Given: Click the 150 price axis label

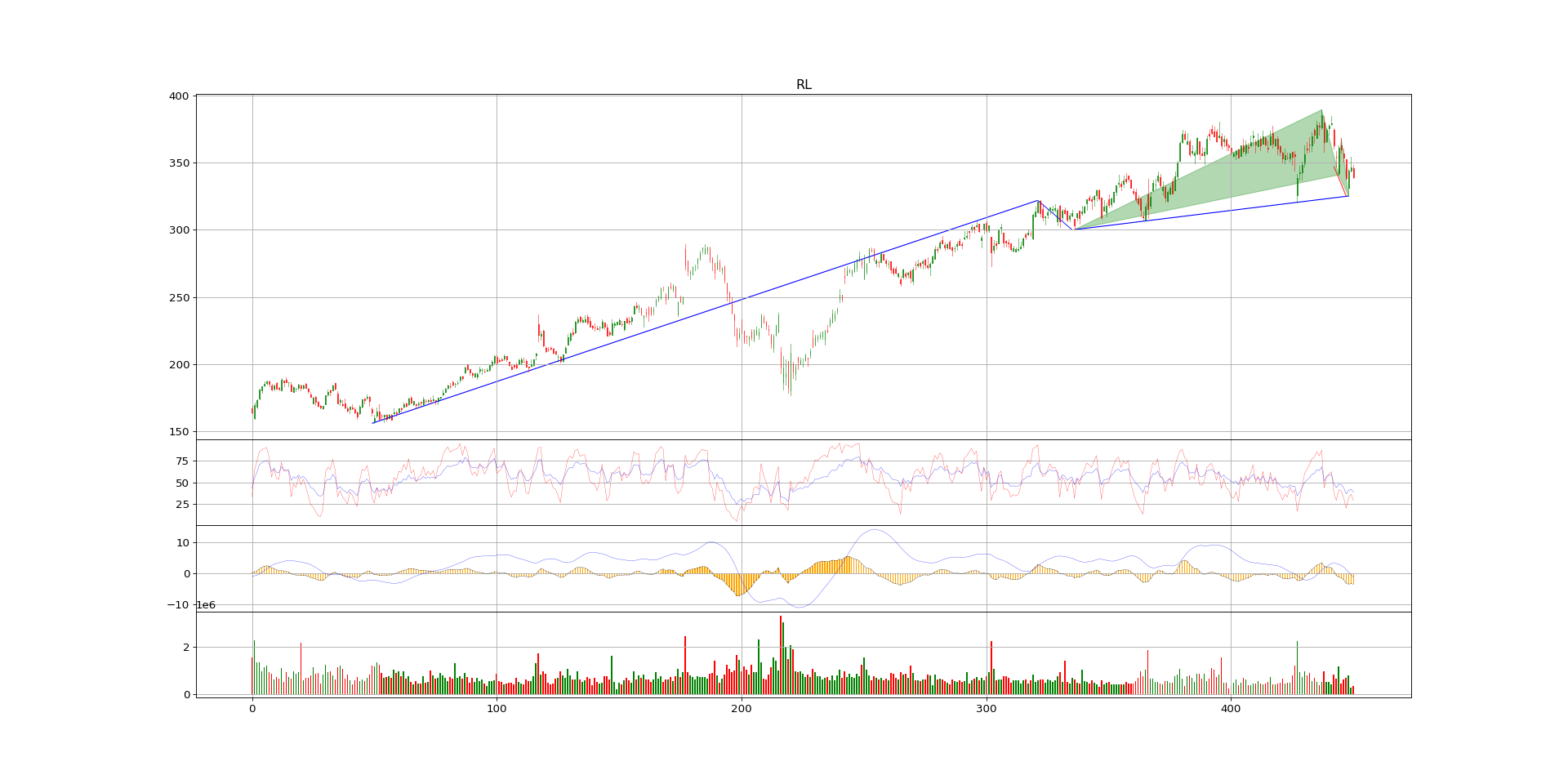Looking at the screenshot, I should (179, 432).
